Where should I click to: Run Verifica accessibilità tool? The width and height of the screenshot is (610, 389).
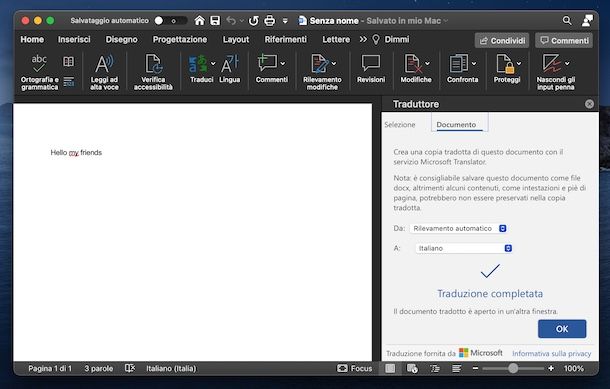pyautogui.click(x=153, y=72)
